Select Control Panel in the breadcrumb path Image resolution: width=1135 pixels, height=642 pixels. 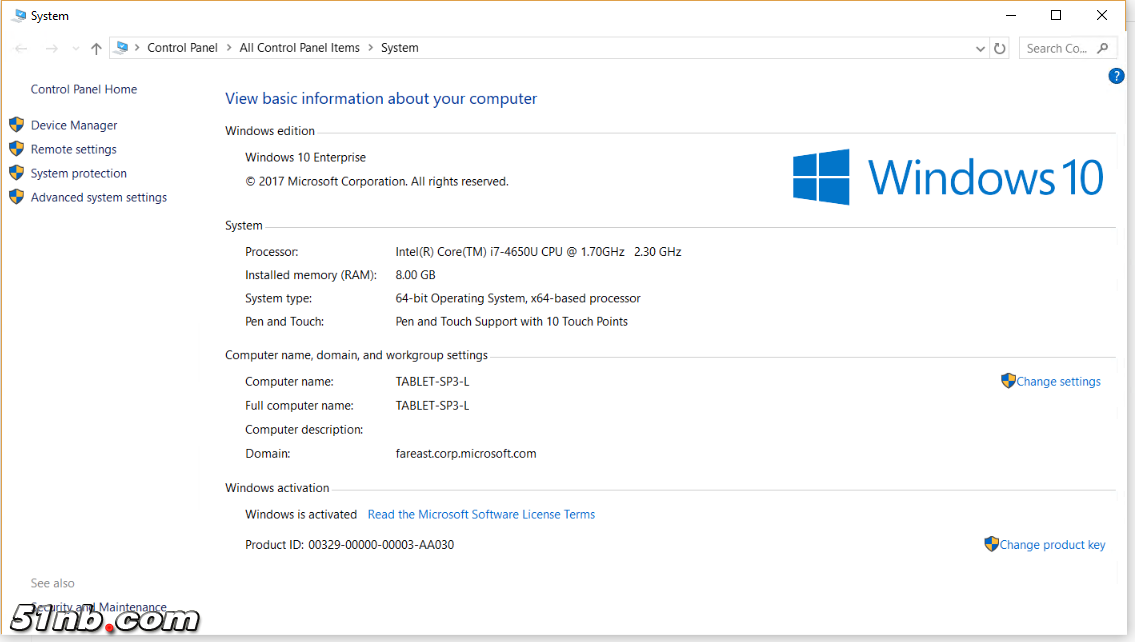coord(182,48)
